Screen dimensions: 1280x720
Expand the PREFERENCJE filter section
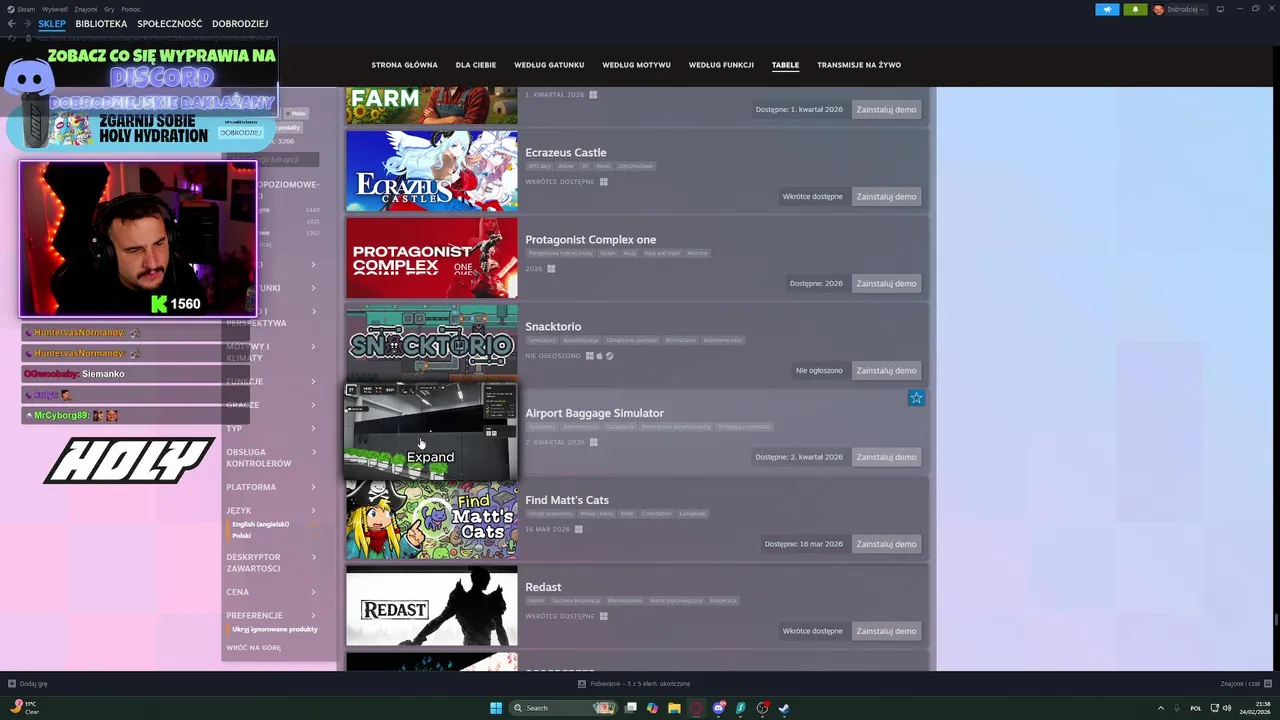point(272,616)
